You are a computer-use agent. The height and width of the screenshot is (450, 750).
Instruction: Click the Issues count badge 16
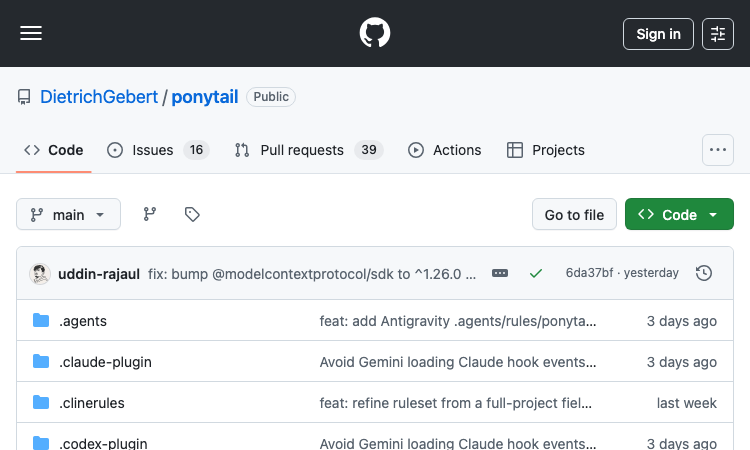tap(196, 150)
